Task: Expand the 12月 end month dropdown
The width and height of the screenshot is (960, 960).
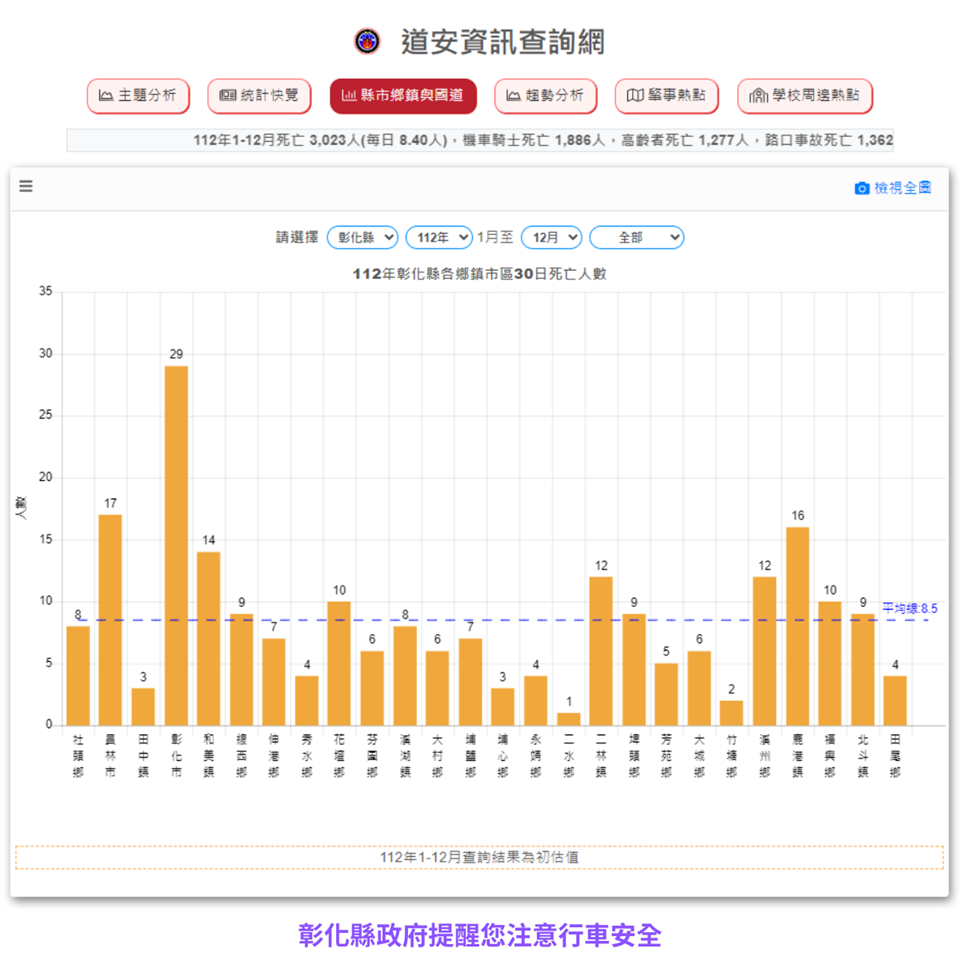Action: point(551,237)
